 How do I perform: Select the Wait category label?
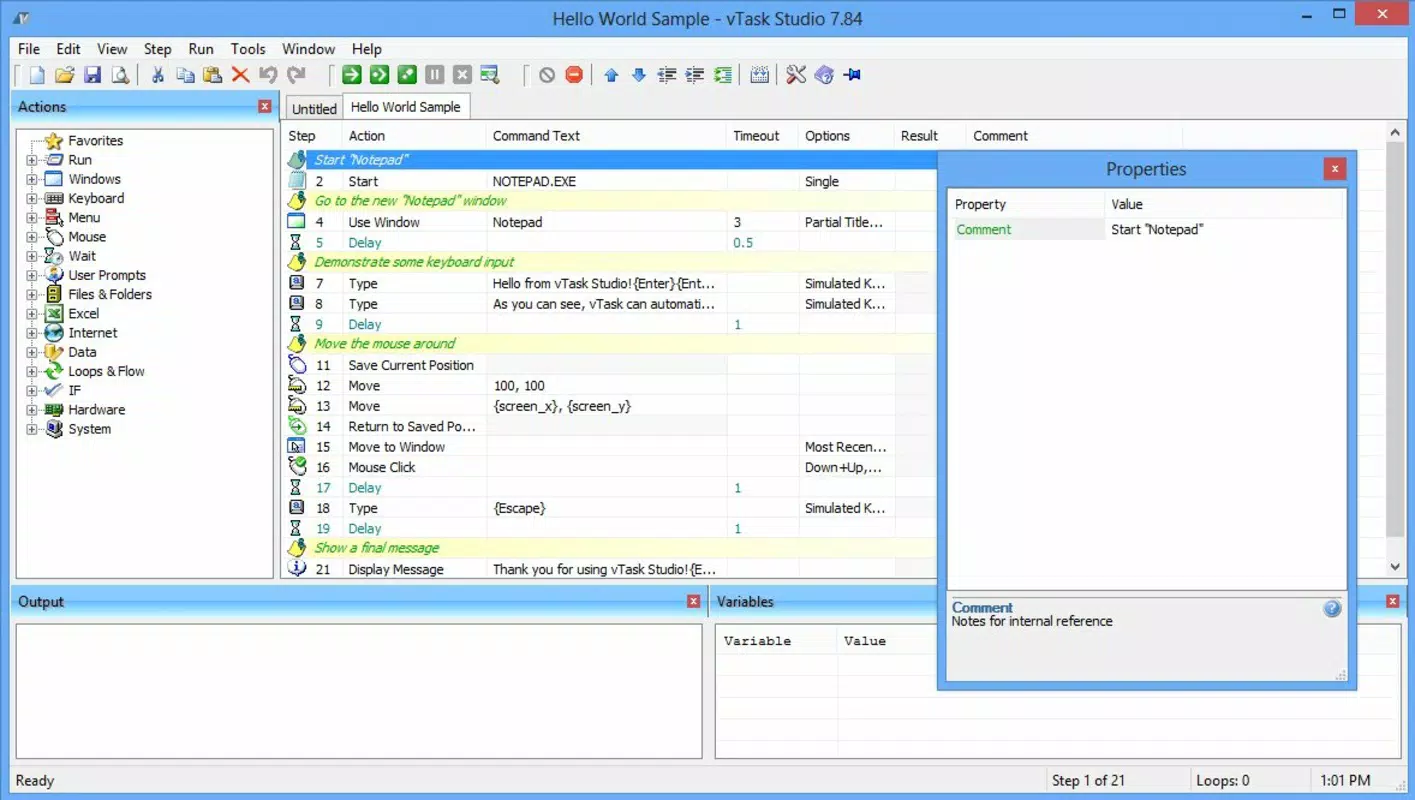tap(82, 256)
